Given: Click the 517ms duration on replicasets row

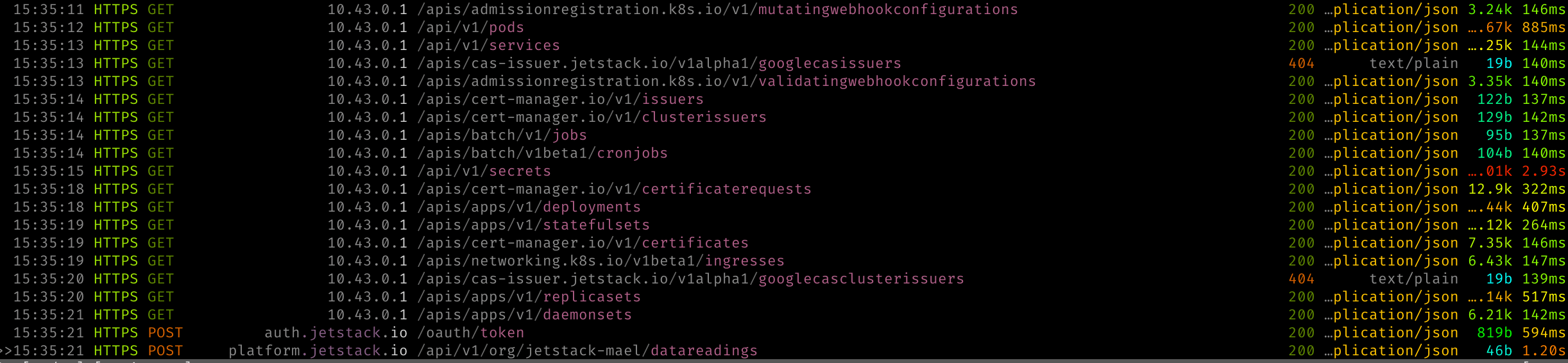Looking at the screenshot, I should tap(1544, 297).
